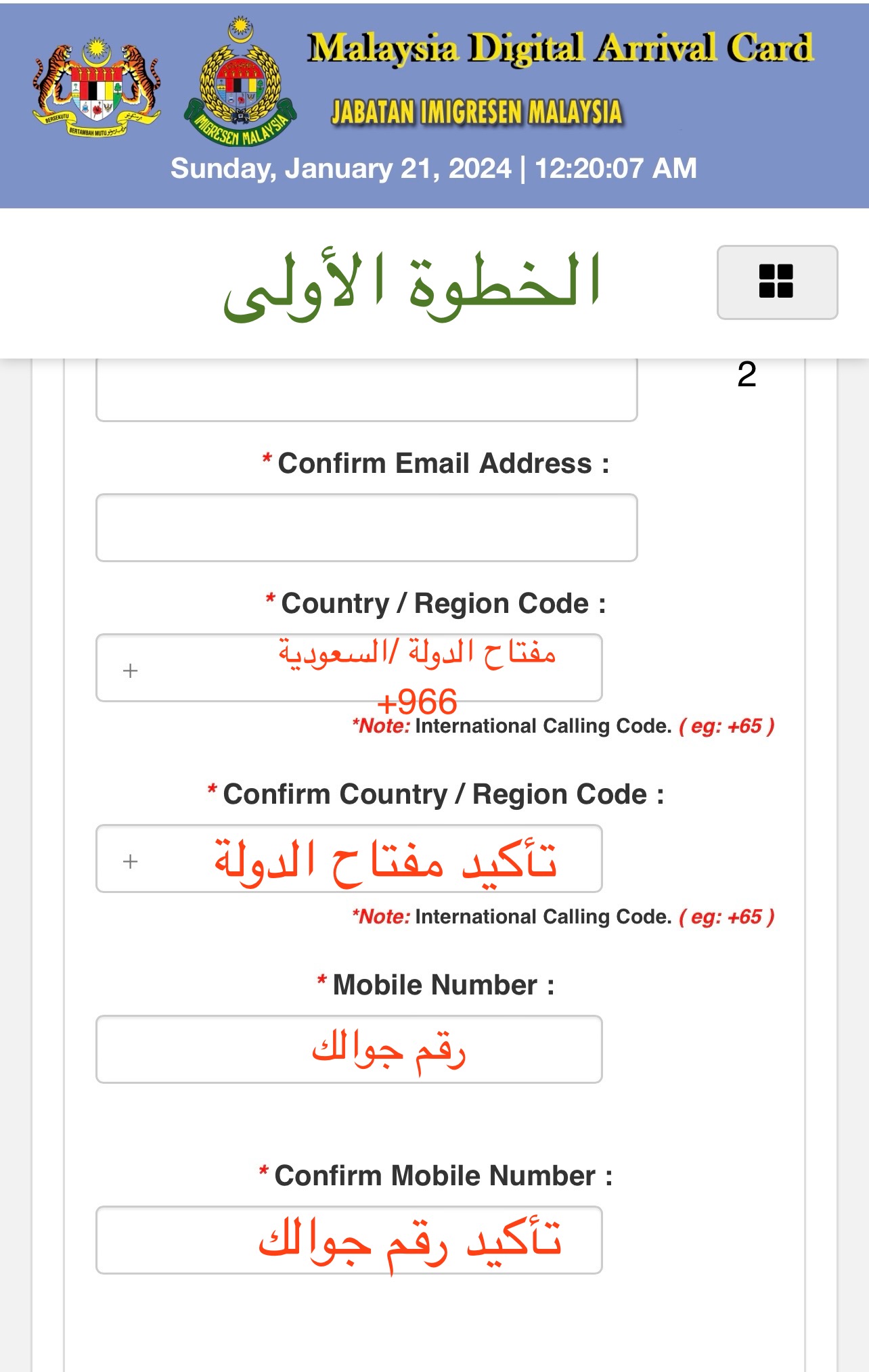Click into the Mobile Number field
869x1372 pixels.
tap(349, 1049)
